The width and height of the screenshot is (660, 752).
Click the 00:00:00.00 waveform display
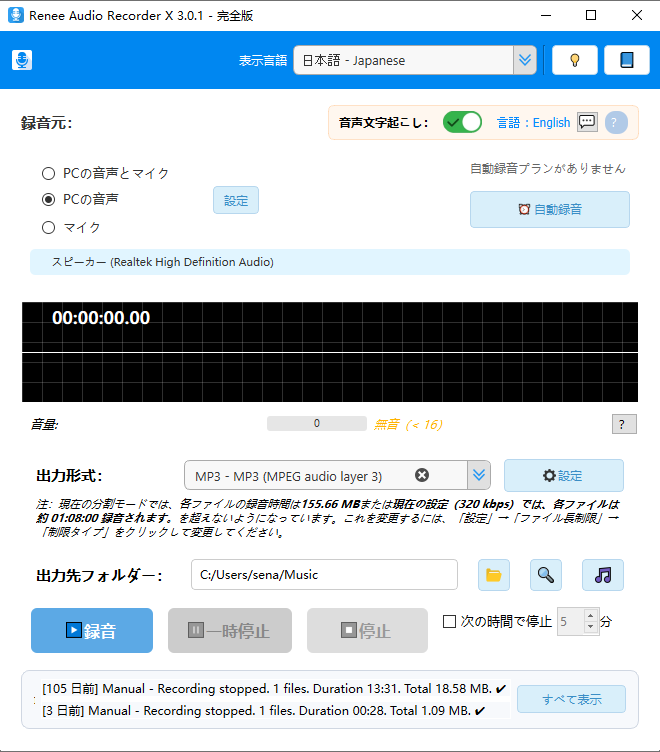pyautogui.click(x=330, y=352)
